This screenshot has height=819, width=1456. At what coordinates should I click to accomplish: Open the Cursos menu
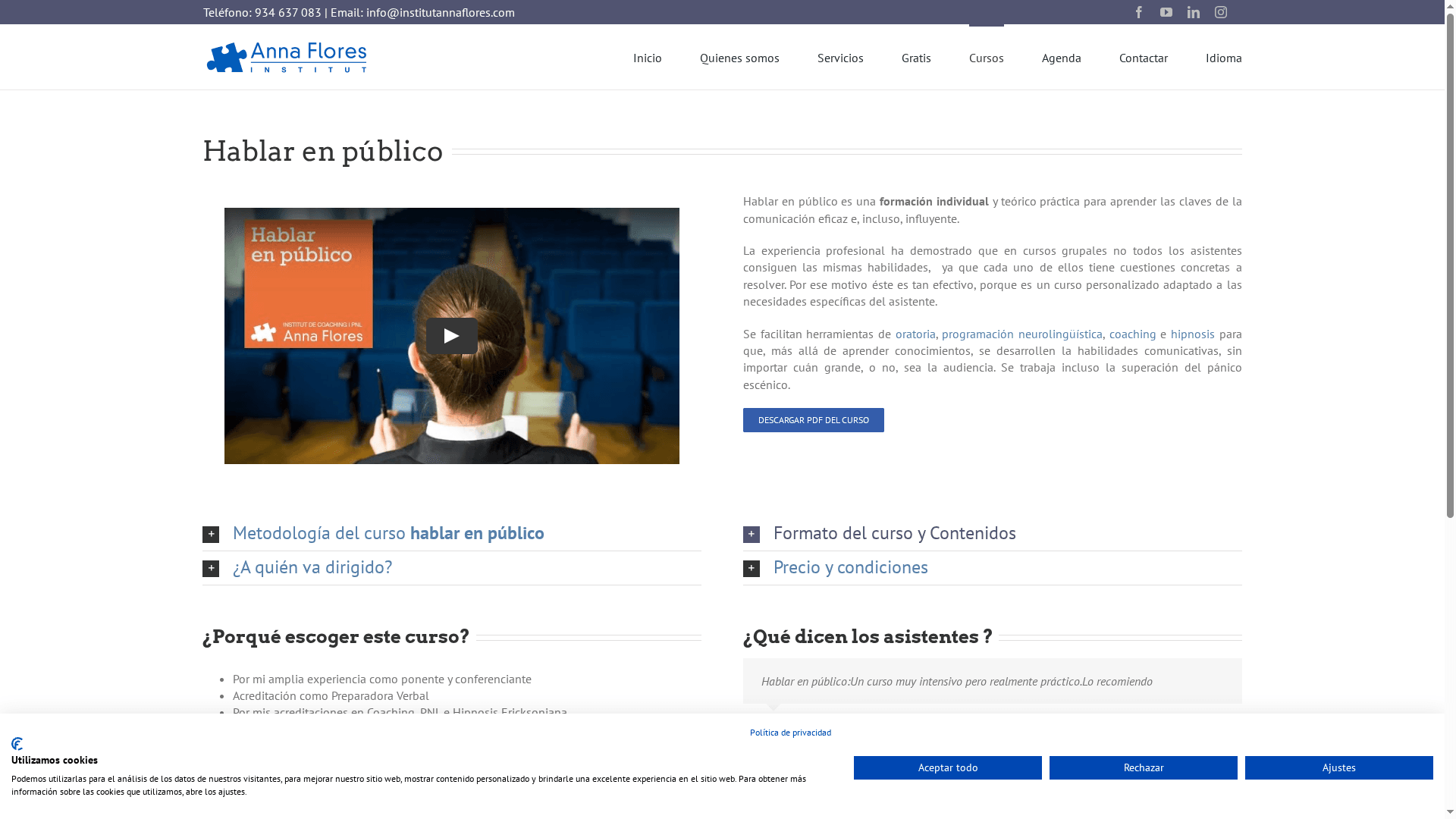pos(986,58)
